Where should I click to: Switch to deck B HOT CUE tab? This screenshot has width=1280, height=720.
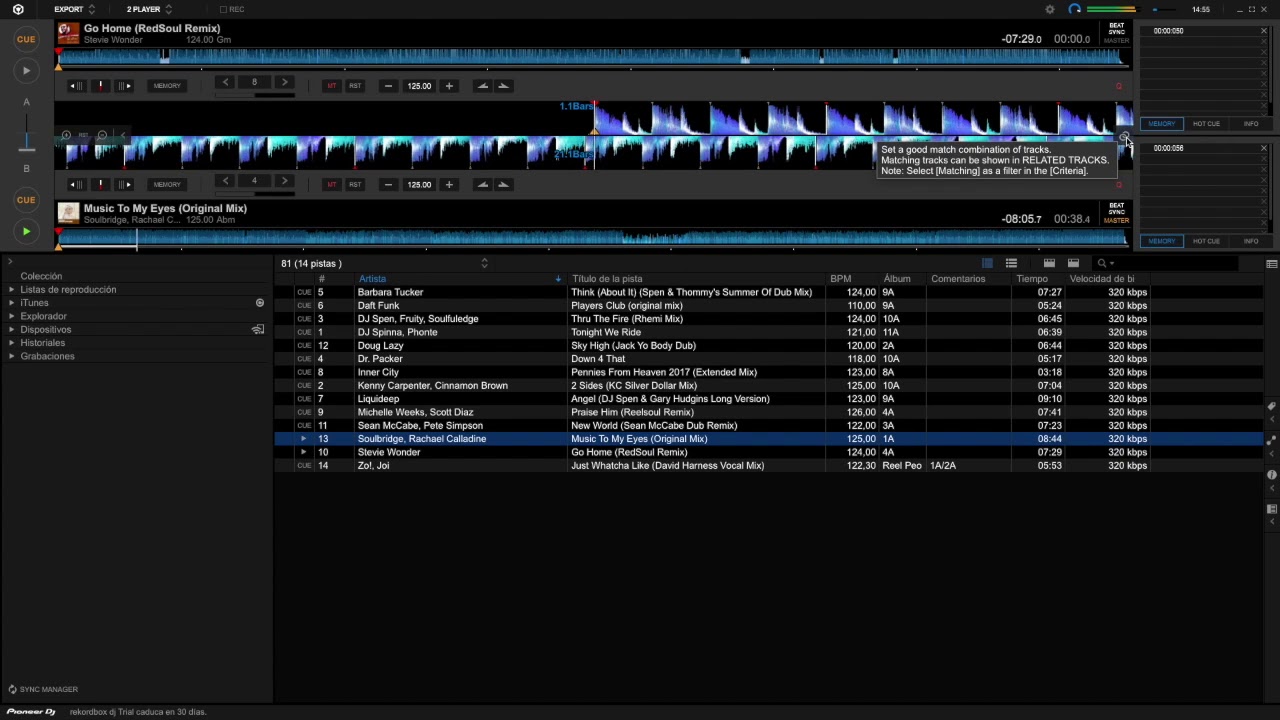(1206, 241)
